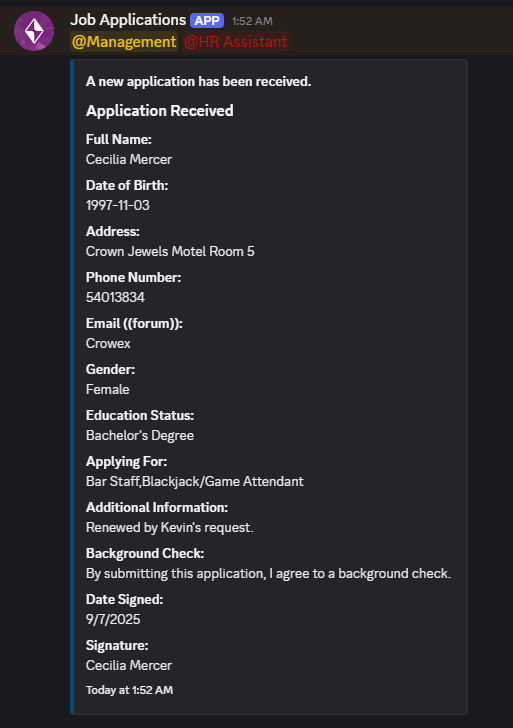Click the forum email value Crowex
Image resolution: width=513 pixels, height=728 pixels.
(x=108, y=343)
